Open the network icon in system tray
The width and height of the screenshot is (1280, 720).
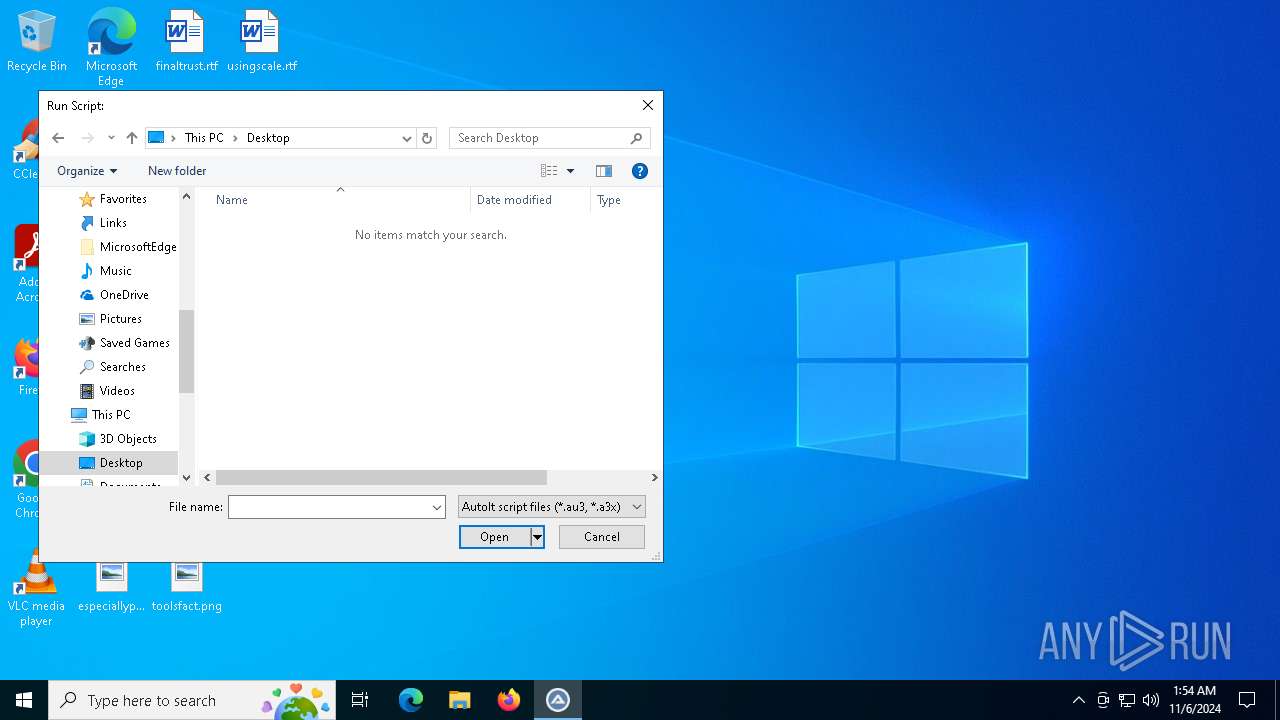(1127, 700)
